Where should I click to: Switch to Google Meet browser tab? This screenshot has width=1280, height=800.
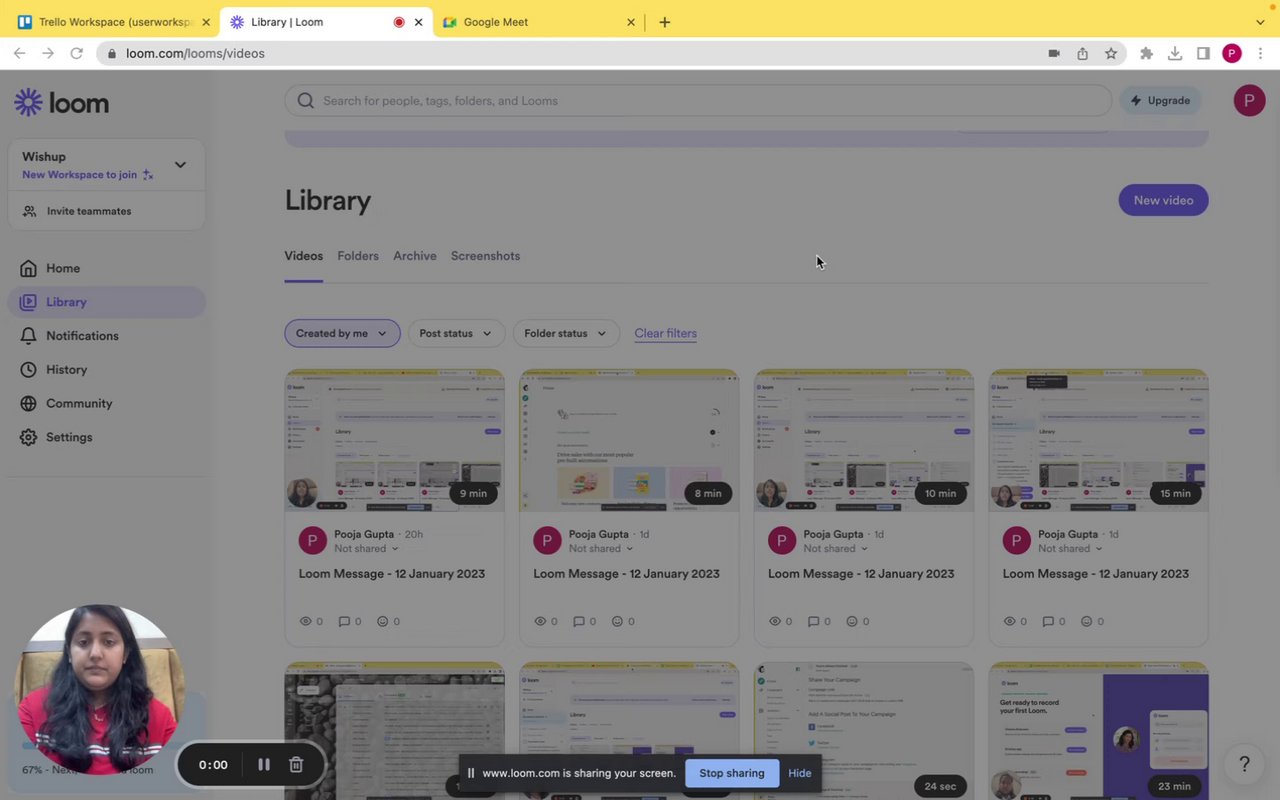[540, 22]
